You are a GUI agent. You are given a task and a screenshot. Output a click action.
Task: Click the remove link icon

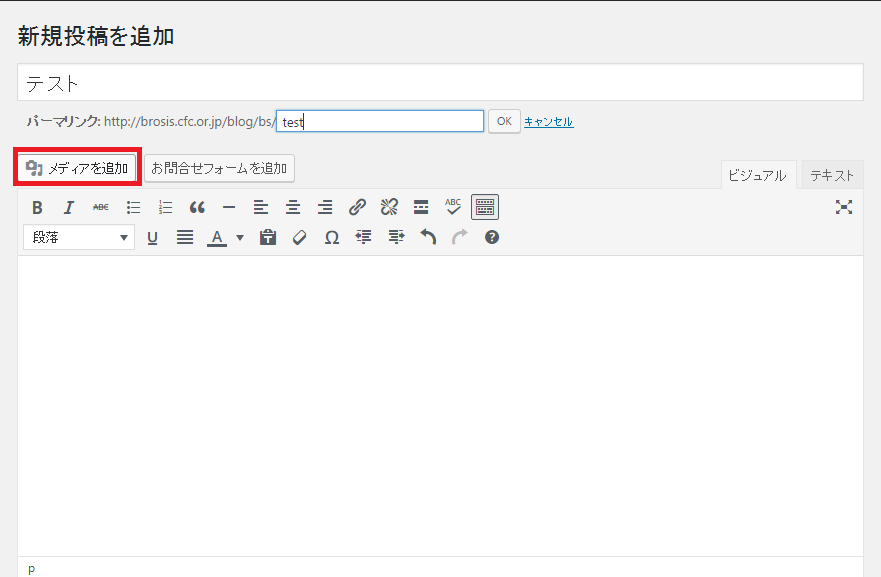389,207
